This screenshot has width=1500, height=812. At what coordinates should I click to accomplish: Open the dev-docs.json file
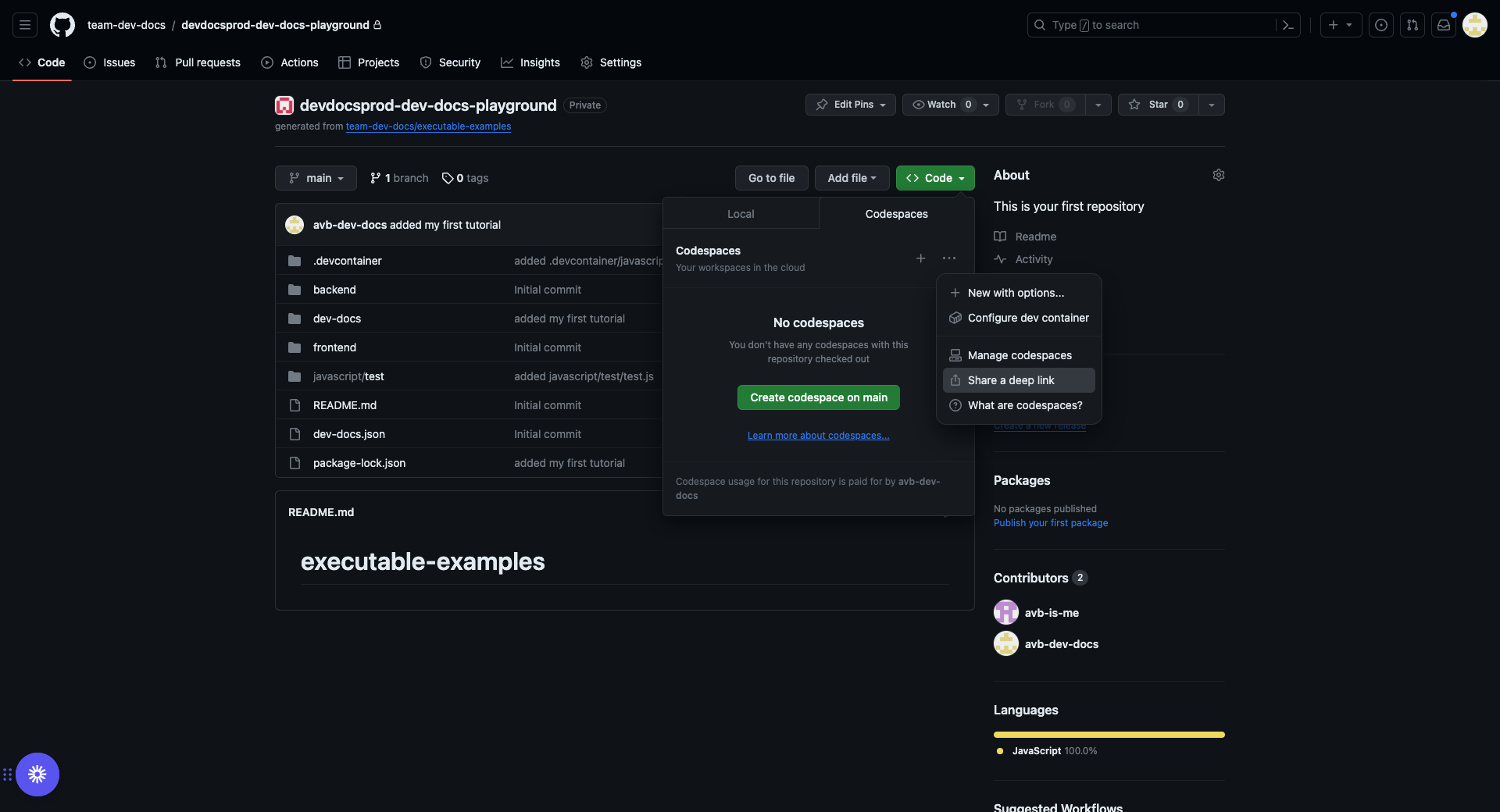348,433
